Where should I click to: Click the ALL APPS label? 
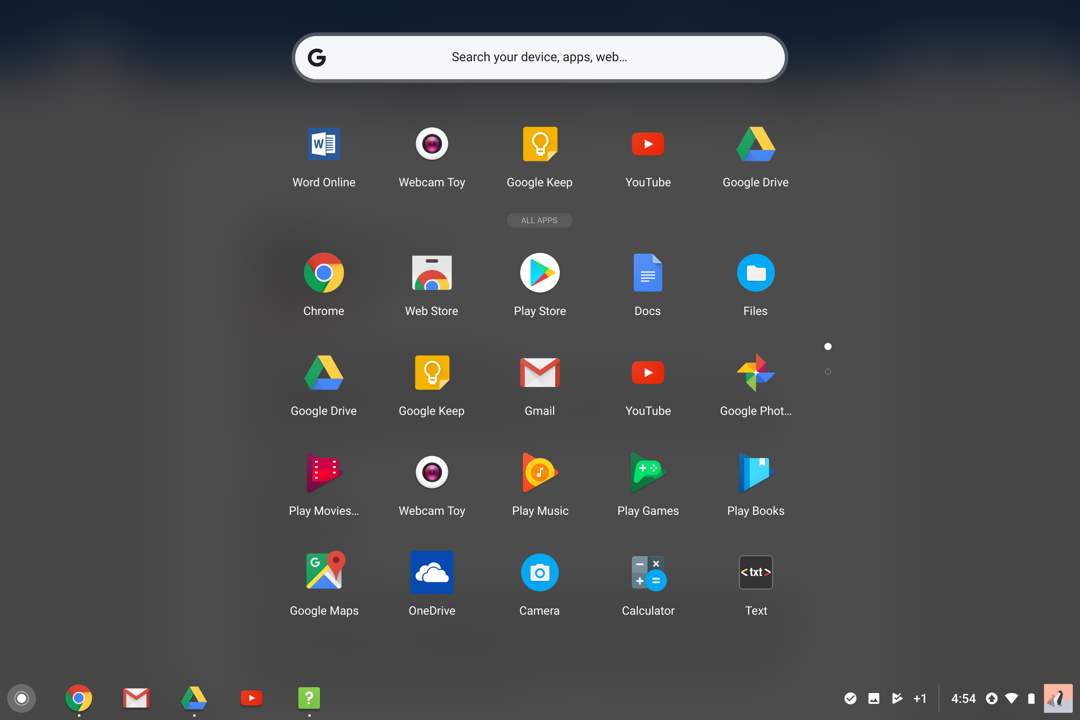coord(539,220)
